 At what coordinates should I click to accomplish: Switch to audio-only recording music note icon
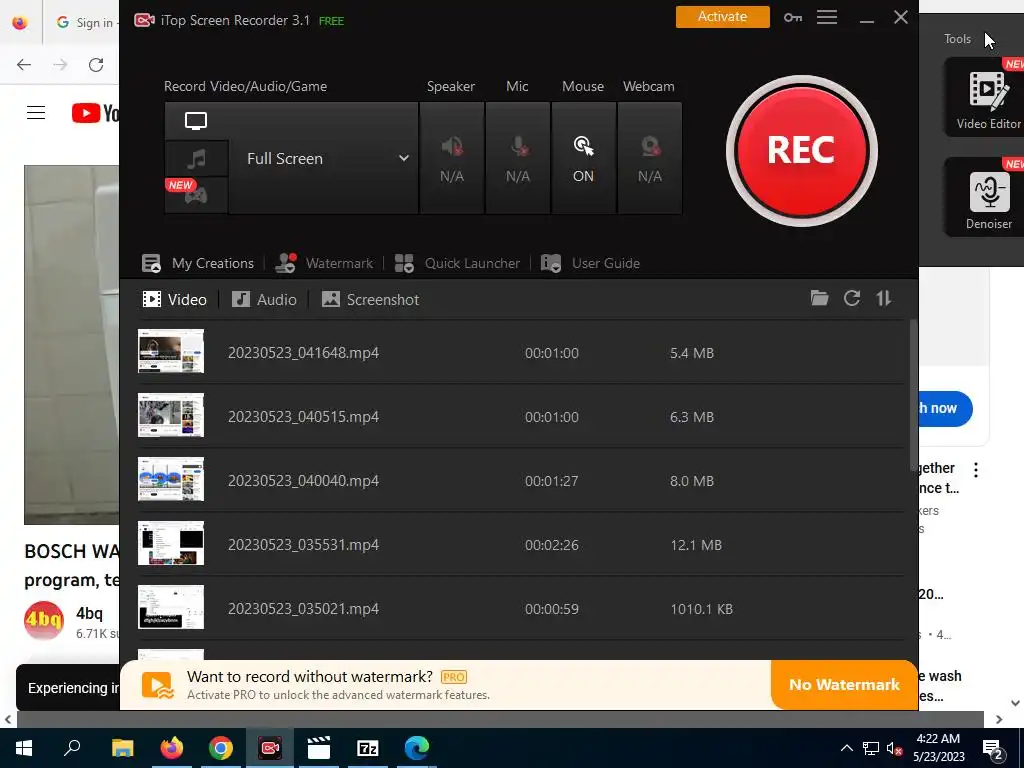tap(196, 158)
